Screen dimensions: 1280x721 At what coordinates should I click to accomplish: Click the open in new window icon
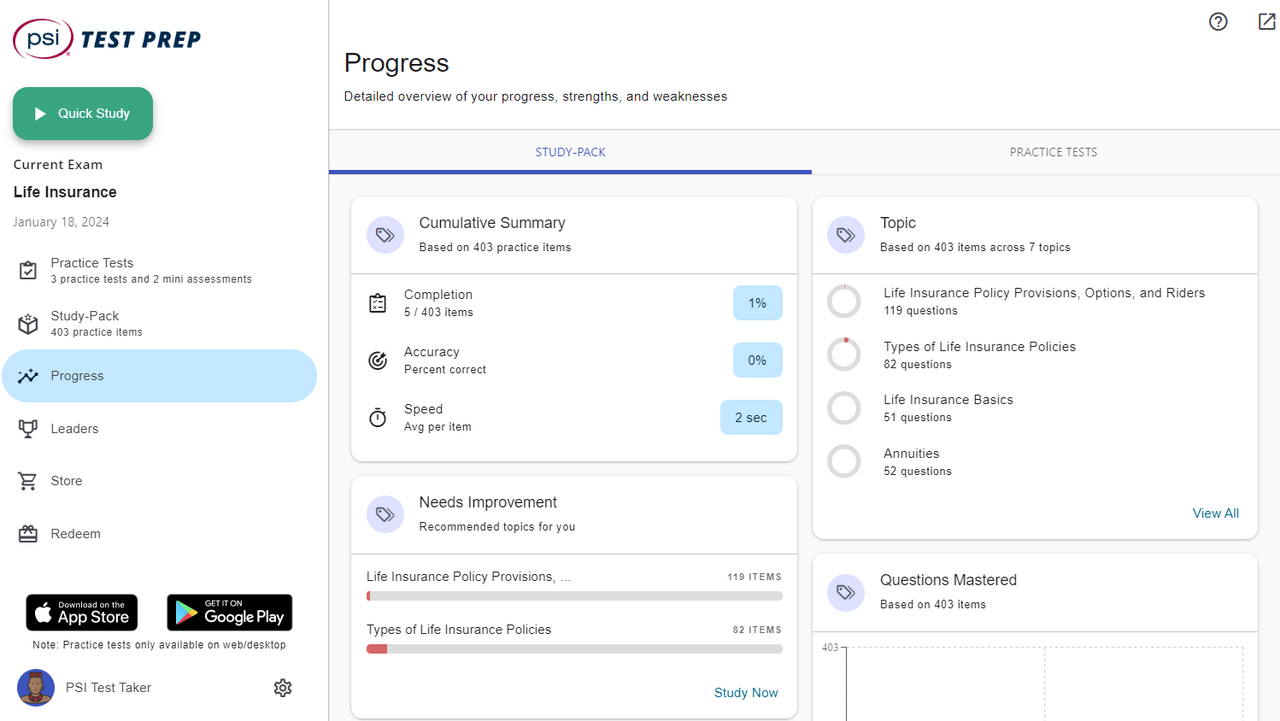(1266, 22)
